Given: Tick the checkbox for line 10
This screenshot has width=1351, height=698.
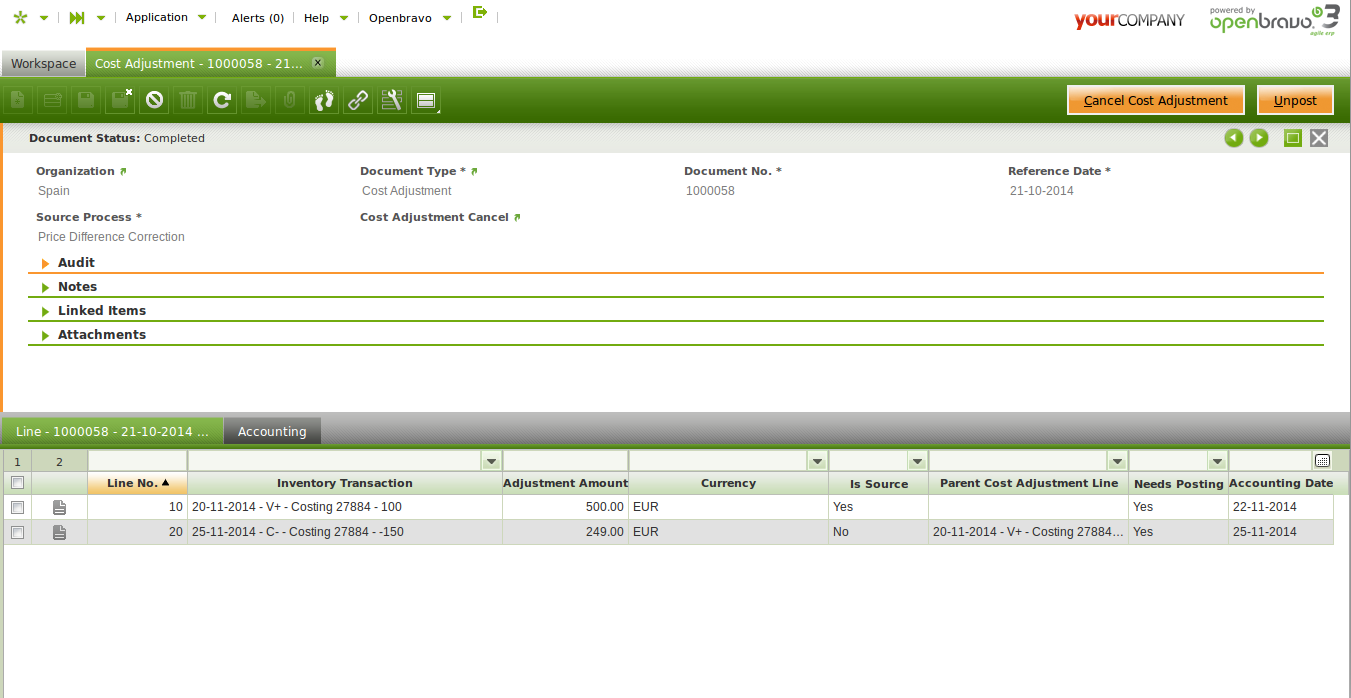Looking at the screenshot, I should click(x=17, y=507).
